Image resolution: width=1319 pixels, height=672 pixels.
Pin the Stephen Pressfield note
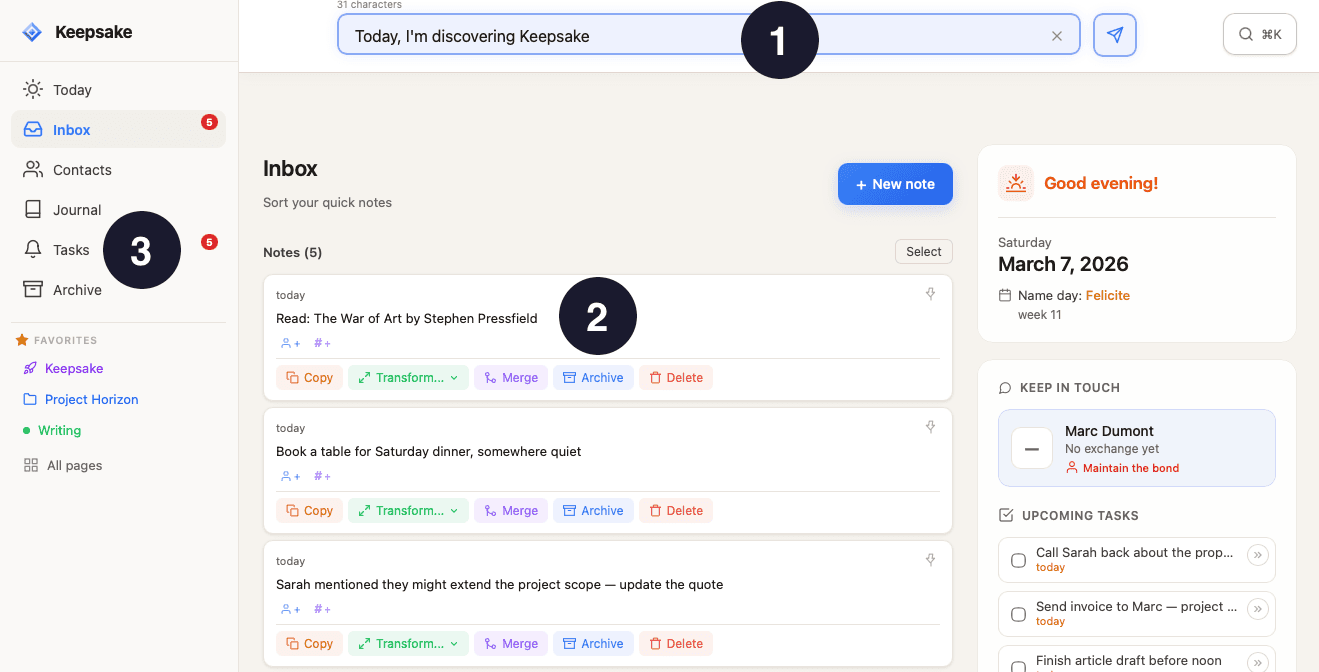pos(930,293)
